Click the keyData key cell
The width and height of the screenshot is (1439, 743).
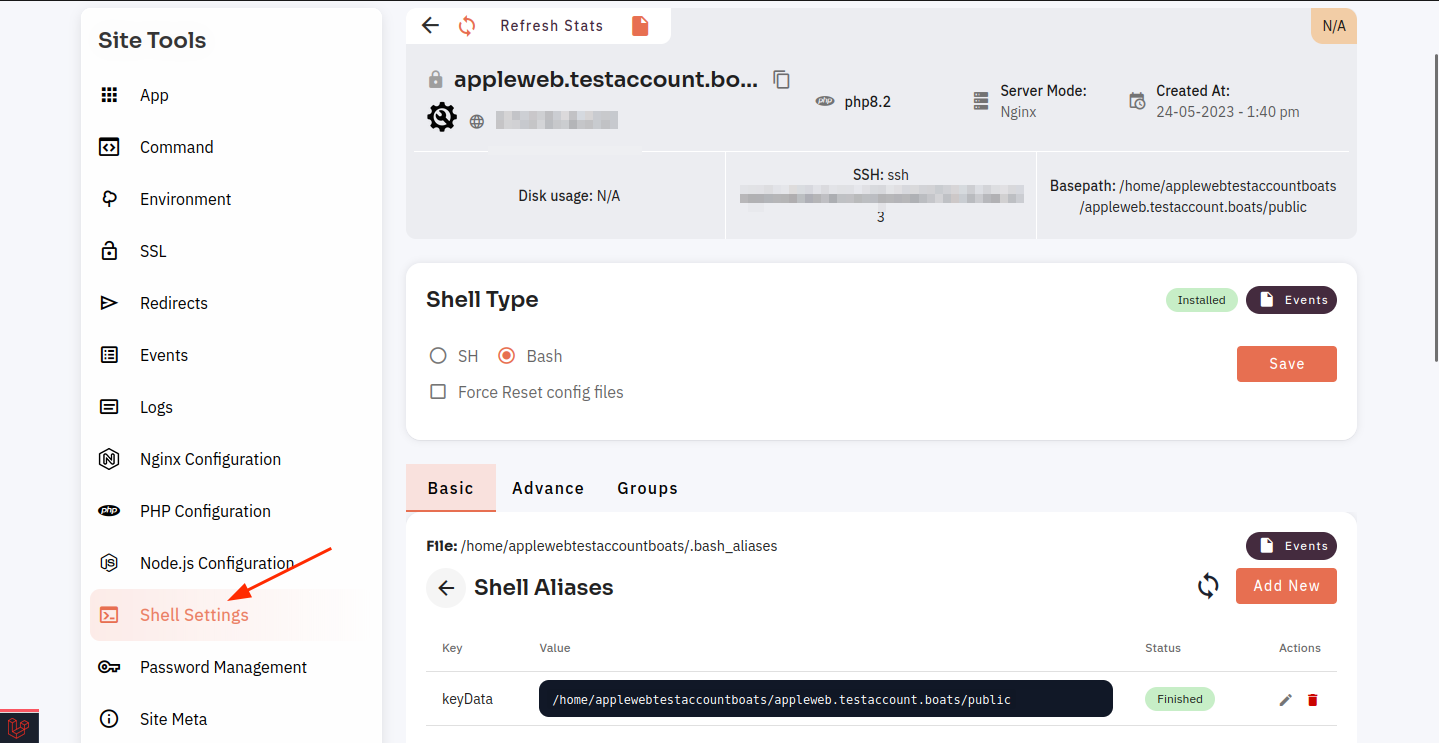pyautogui.click(x=468, y=699)
